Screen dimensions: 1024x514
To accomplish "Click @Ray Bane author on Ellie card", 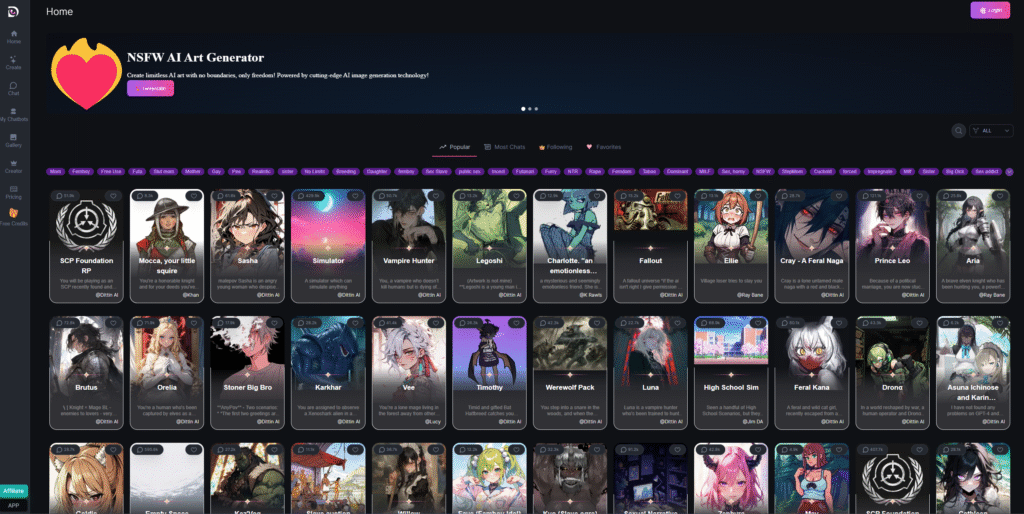I will (750, 295).
